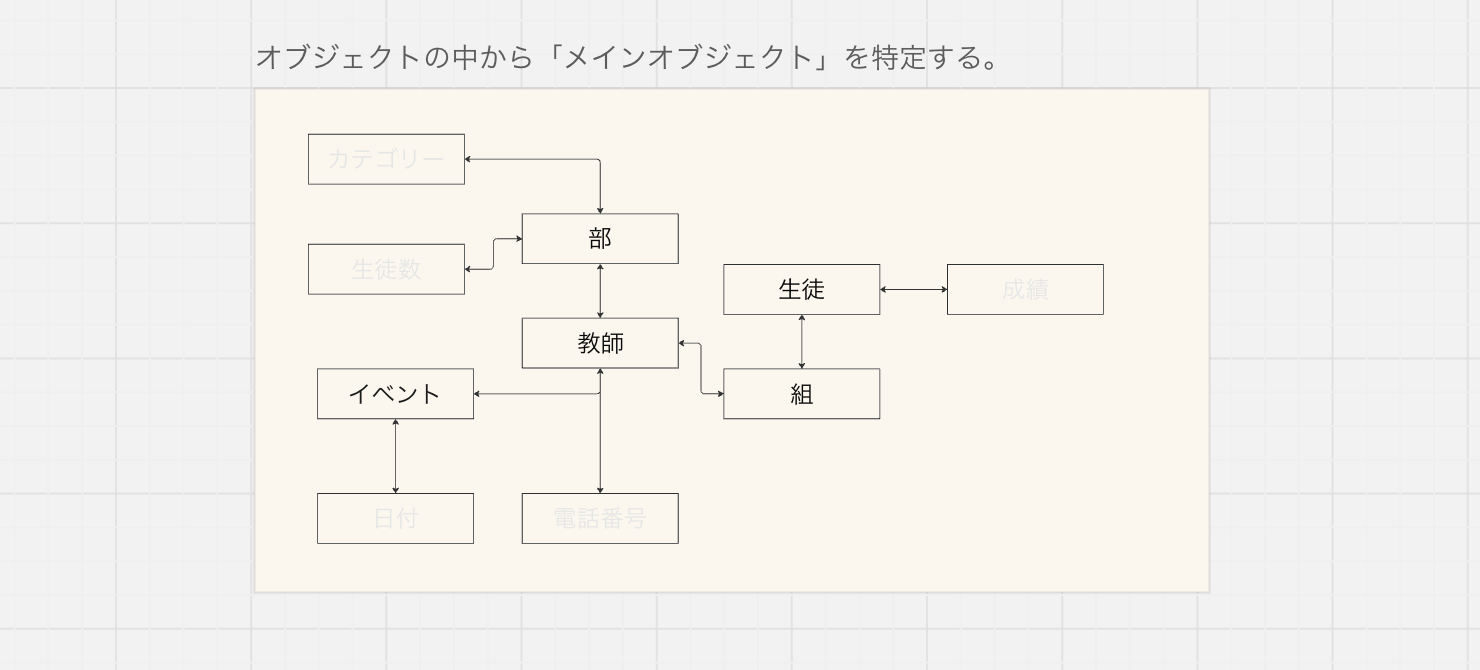Viewport: 1480px width, 670px height.
Task: Select the connector between 生徒 and 組
Action: point(801,341)
